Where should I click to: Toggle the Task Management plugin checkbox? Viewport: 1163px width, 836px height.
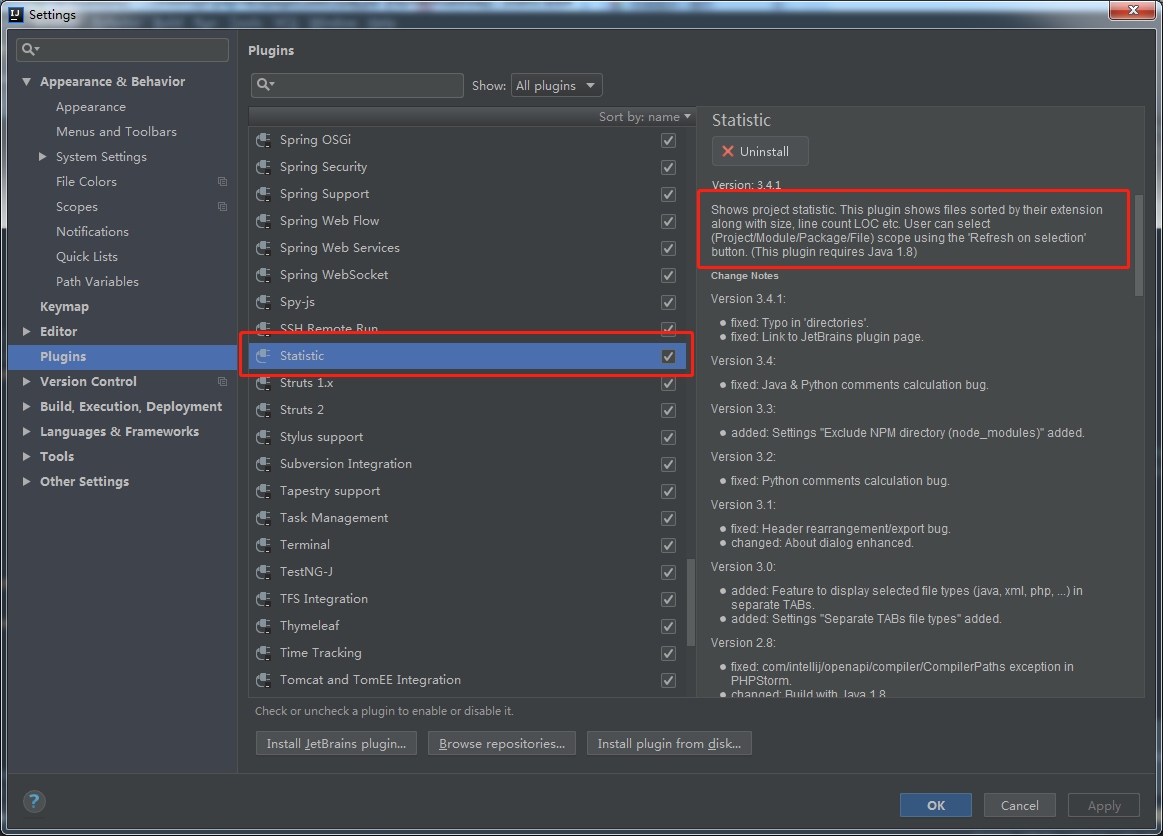668,519
